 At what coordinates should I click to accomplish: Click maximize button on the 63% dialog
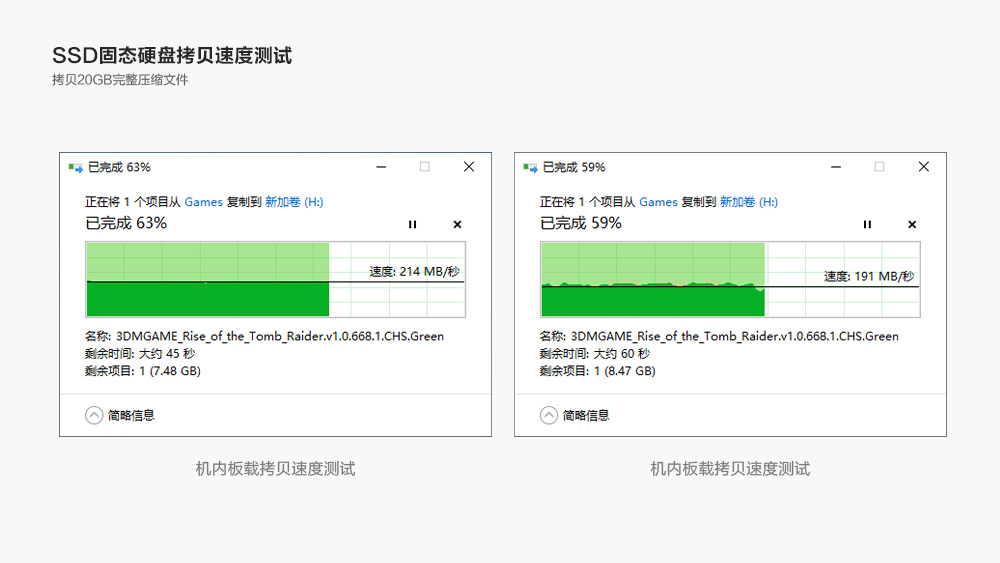(425, 167)
